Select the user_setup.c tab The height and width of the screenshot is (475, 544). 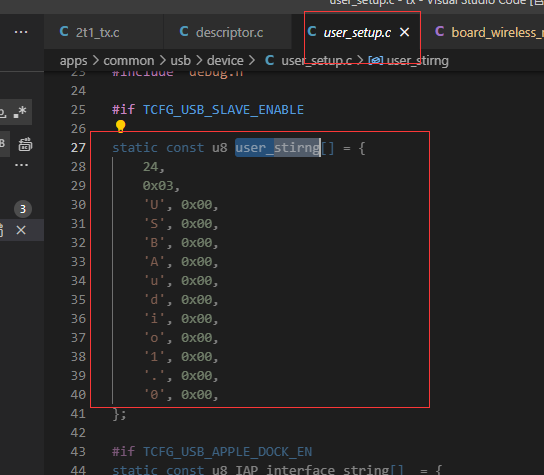tap(357, 33)
